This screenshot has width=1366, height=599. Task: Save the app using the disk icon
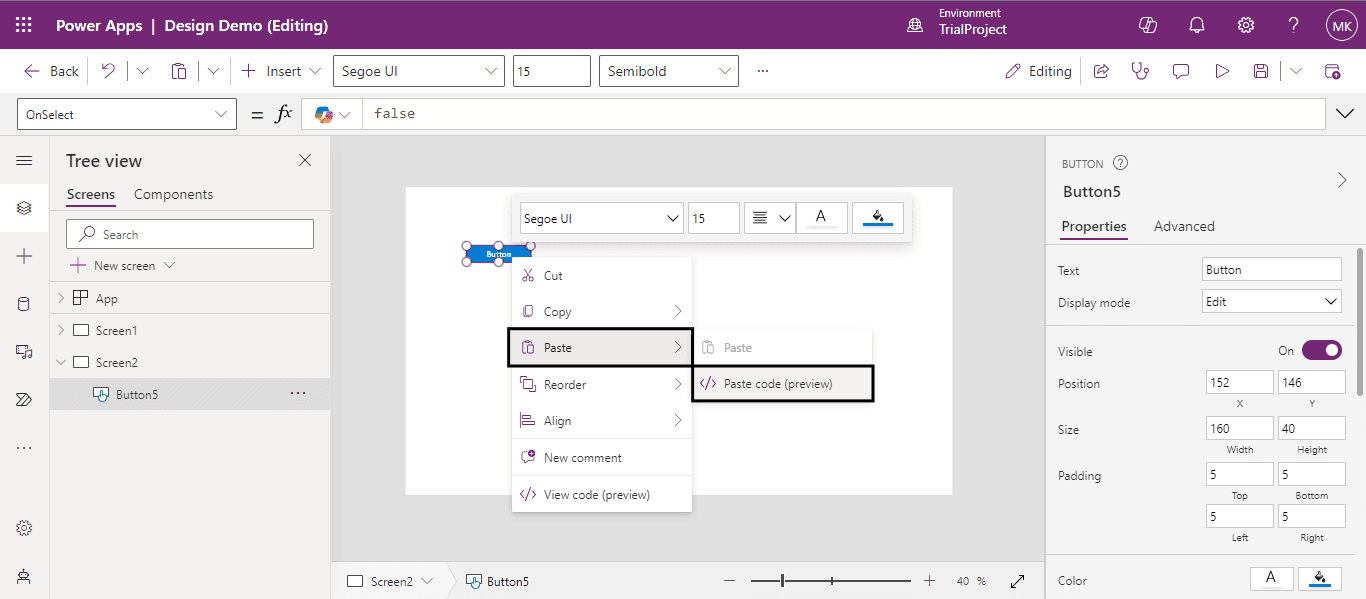click(1261, 71)
